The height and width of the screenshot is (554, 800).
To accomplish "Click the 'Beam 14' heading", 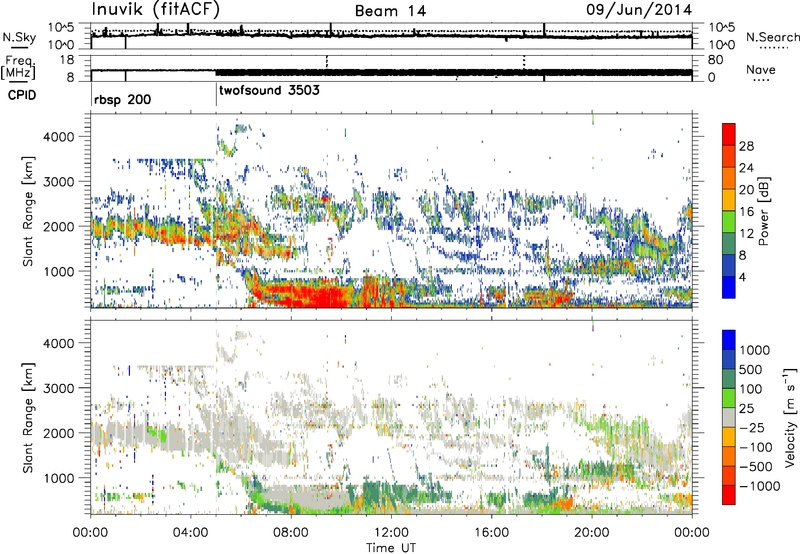I will tap(390, 11).
